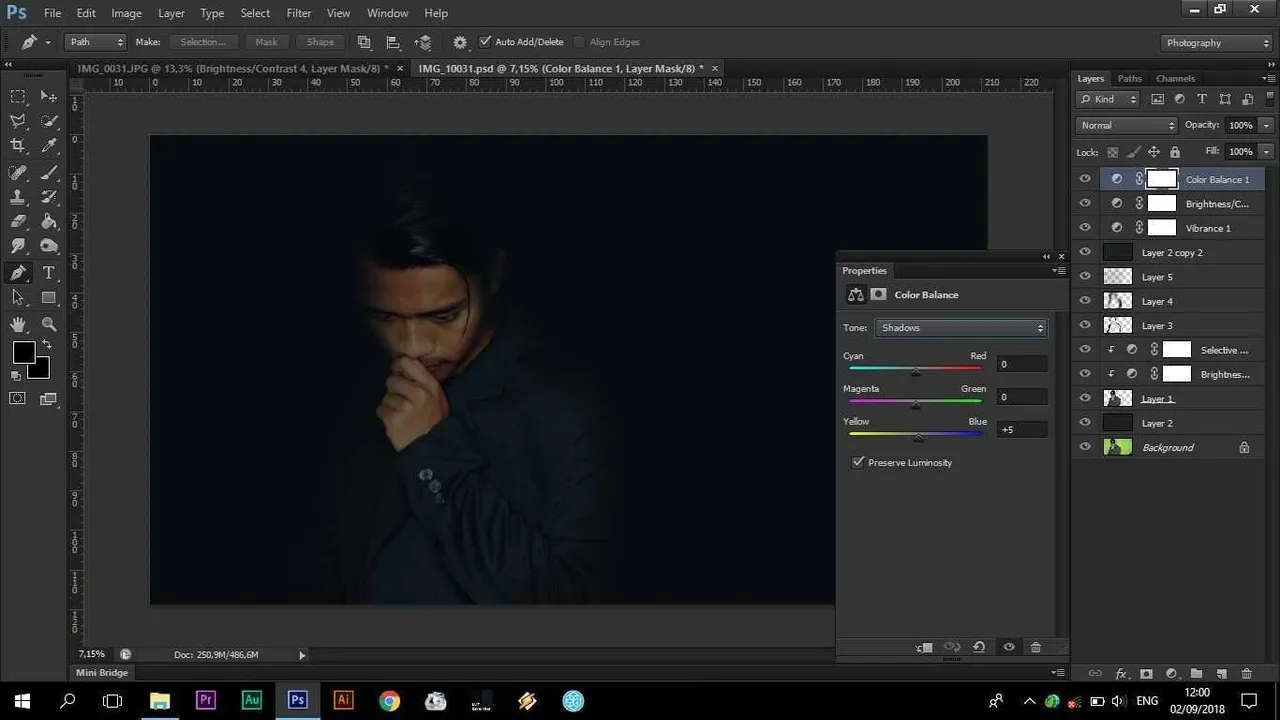This screenshot has height=720, width=1280.
Task: Click the Shape make button
Action: click(x=321, y=42)
